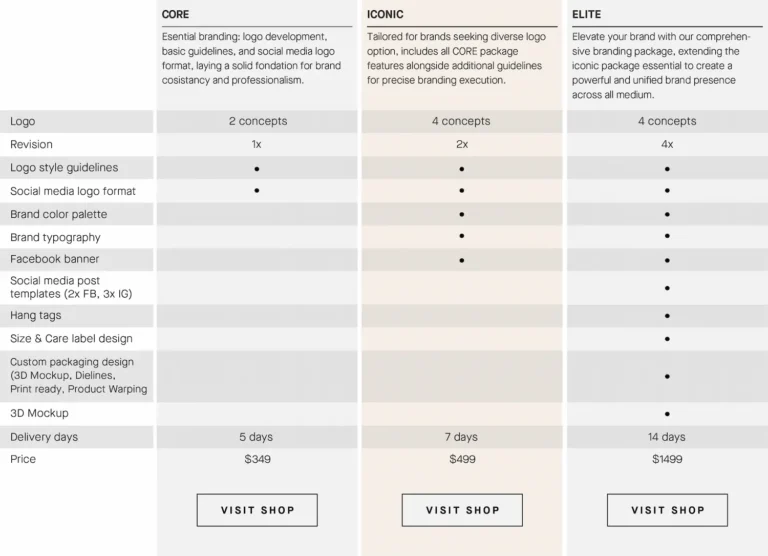Click the $349 price
Screen dimensions: 768x556
tap(257, 459)
